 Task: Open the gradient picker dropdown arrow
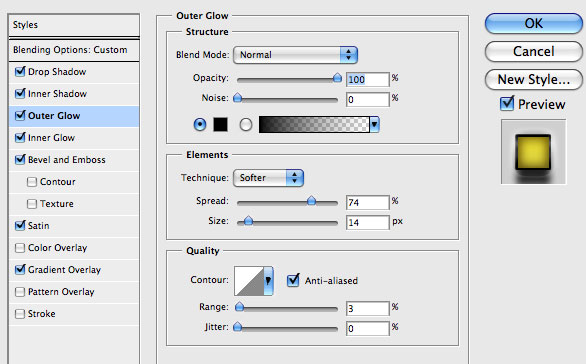(x=374, y=124)
